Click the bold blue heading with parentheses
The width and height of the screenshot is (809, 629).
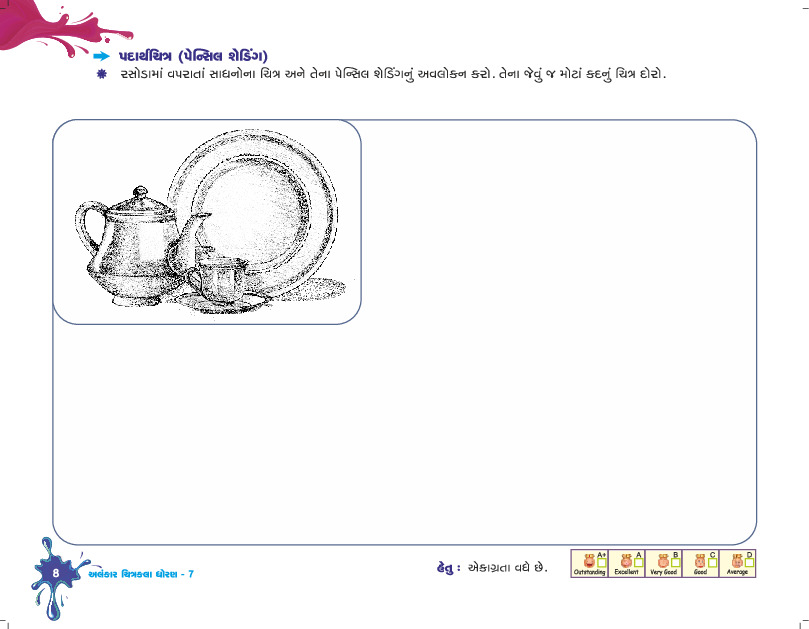pos(193,56)
